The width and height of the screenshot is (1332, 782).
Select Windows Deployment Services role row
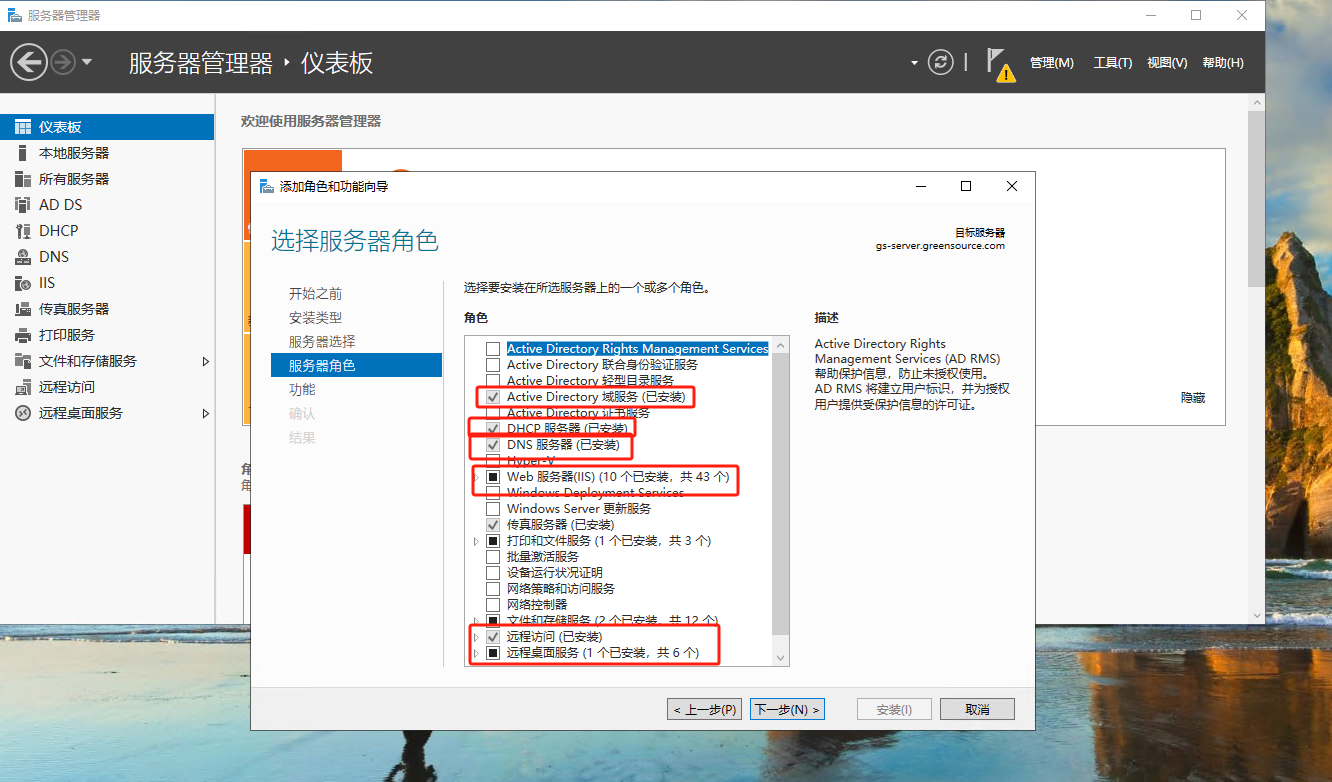pyautogui.click(x=595, y=493)
